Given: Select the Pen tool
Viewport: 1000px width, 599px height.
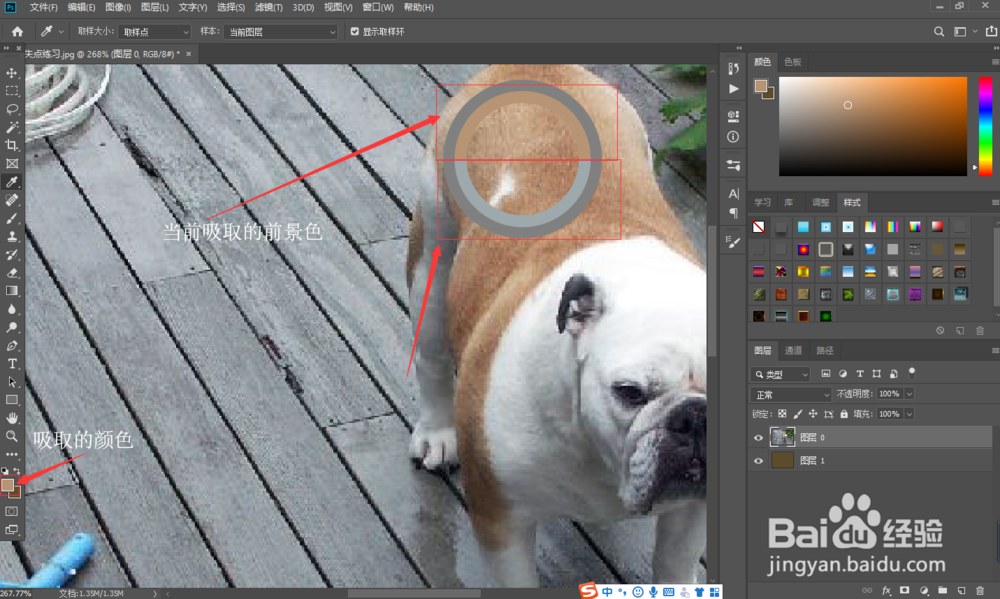Looking at the screenshot, I should pyautogui.click(x=11, y=346).
